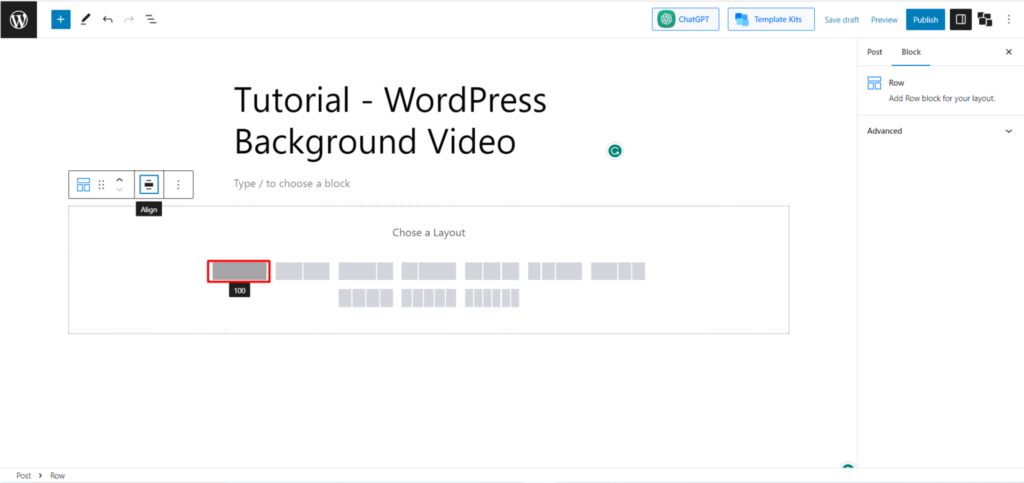Click the Preview link

884,20
